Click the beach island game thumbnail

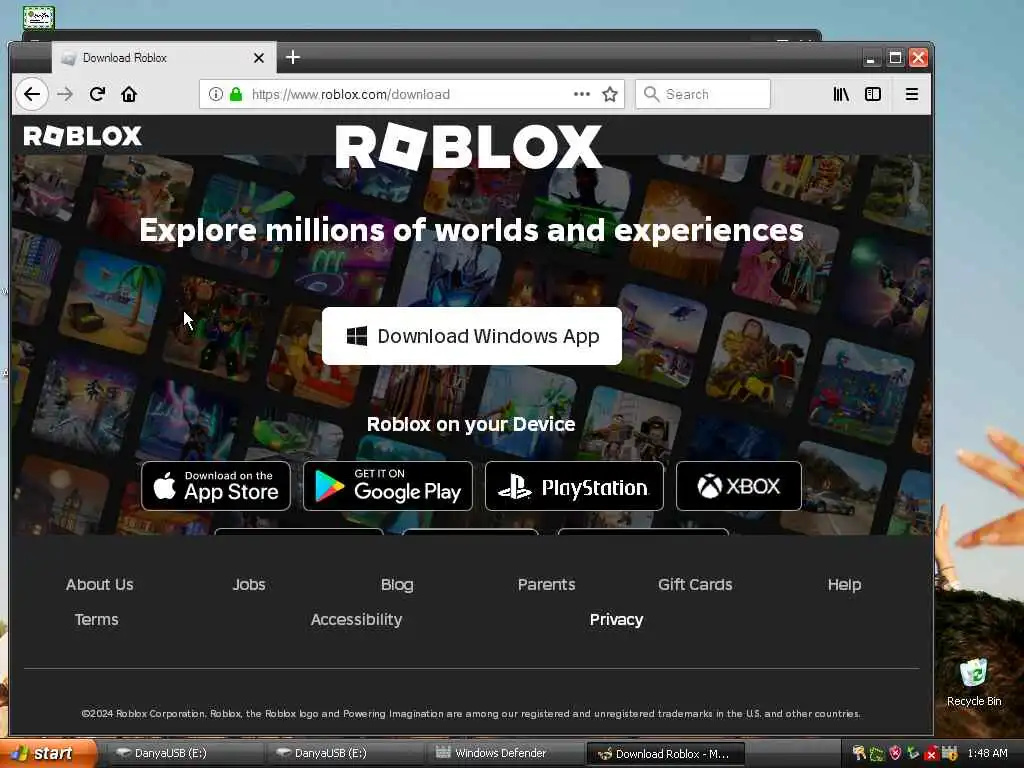(x=112, y=301)
